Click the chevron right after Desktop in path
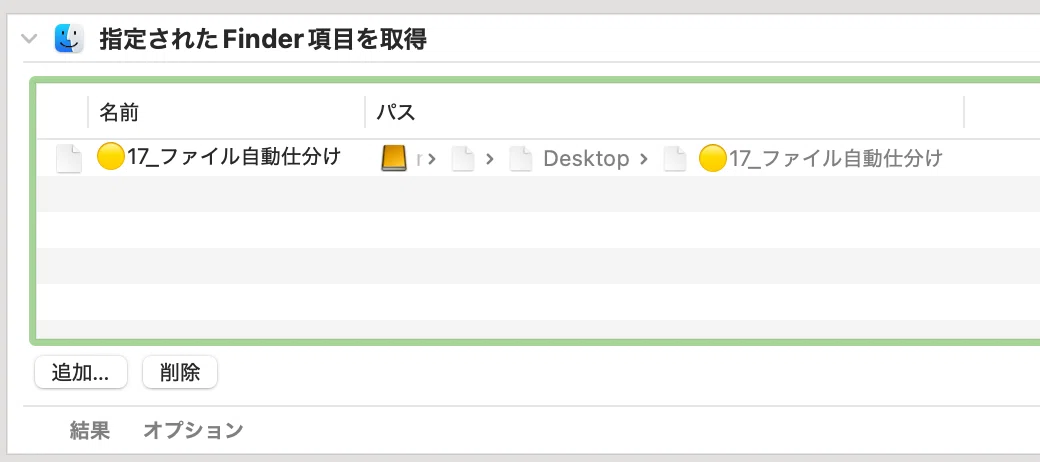 pos(643,159)
